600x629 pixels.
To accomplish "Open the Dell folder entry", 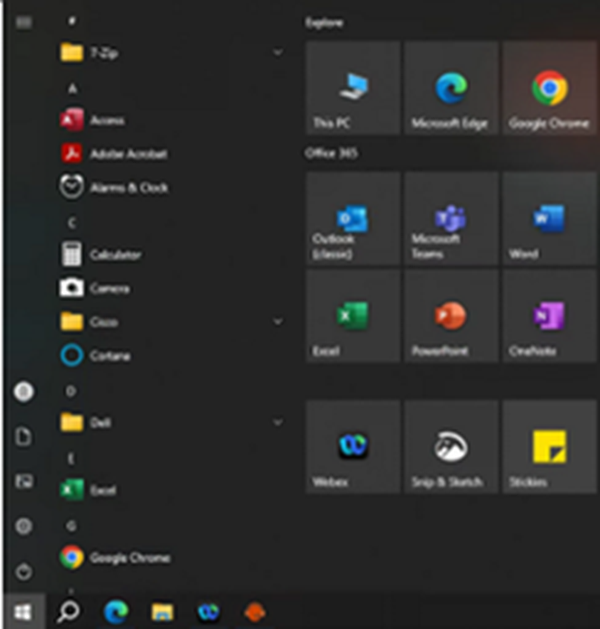I will pyautogui.click(x=172, y=422).
